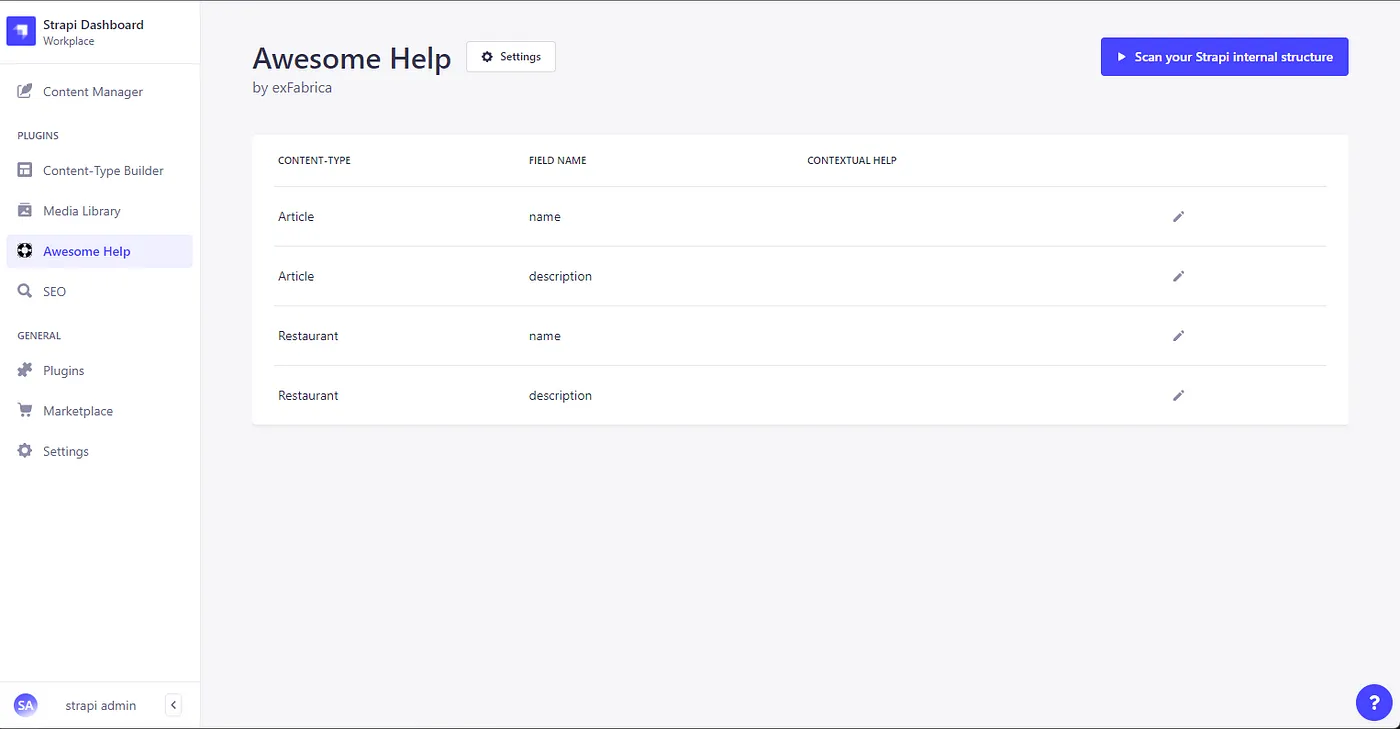Click name field of first Article row
This screenshot has height=729, width=1400.
coord(545,217)
